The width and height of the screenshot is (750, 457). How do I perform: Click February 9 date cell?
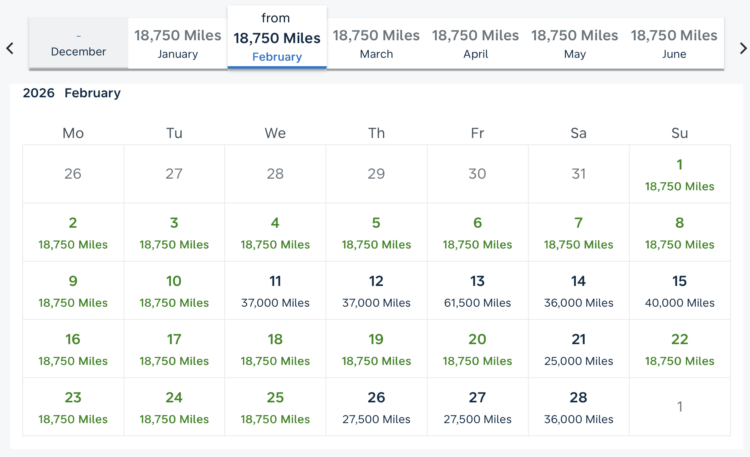click(73, 290)
